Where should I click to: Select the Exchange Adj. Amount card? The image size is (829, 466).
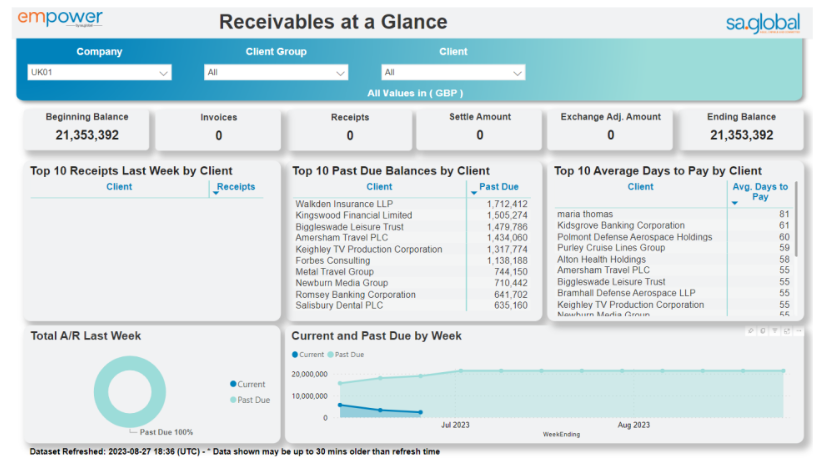tap(611, 129)
